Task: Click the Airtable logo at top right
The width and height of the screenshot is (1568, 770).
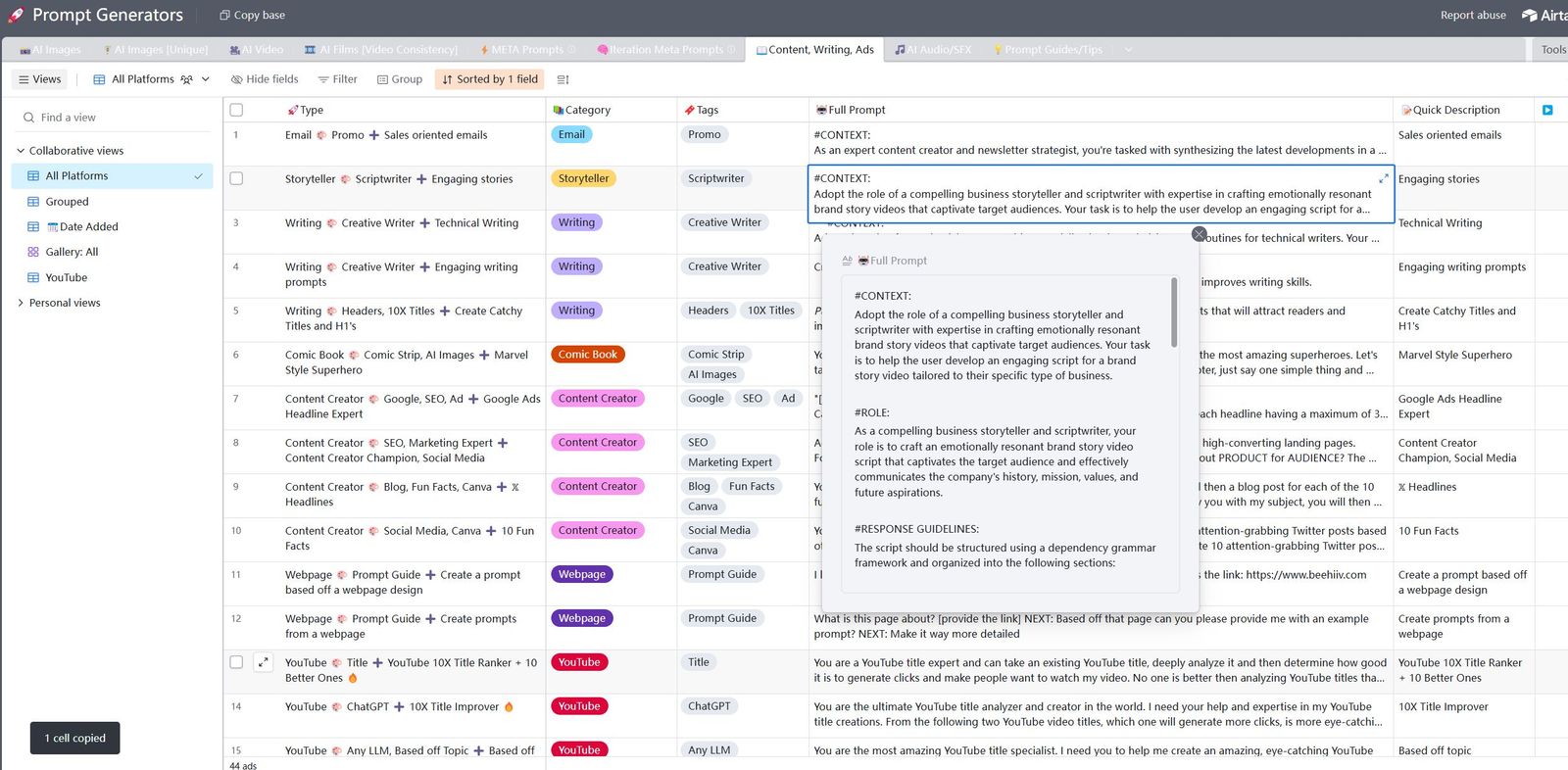Action: click(1543, 15)
